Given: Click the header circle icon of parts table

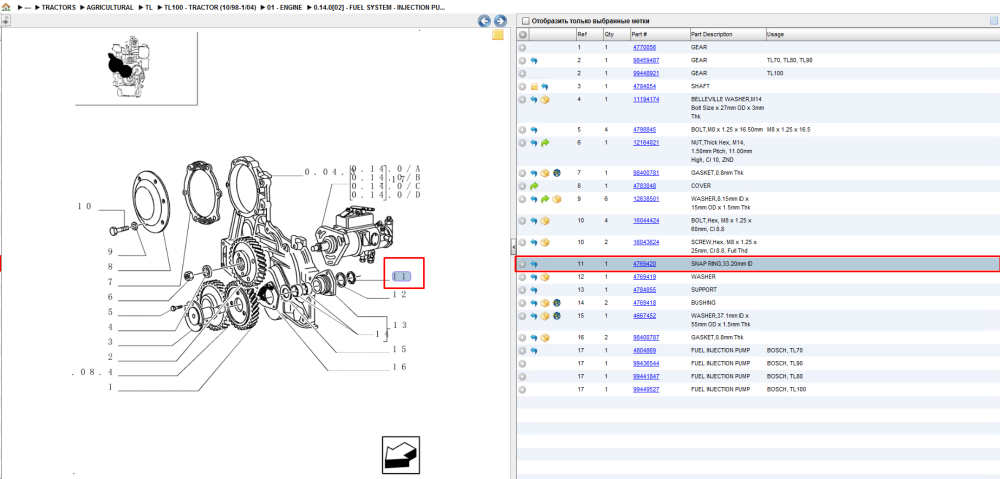Looking at the screenshot, I should pos(522,34).
